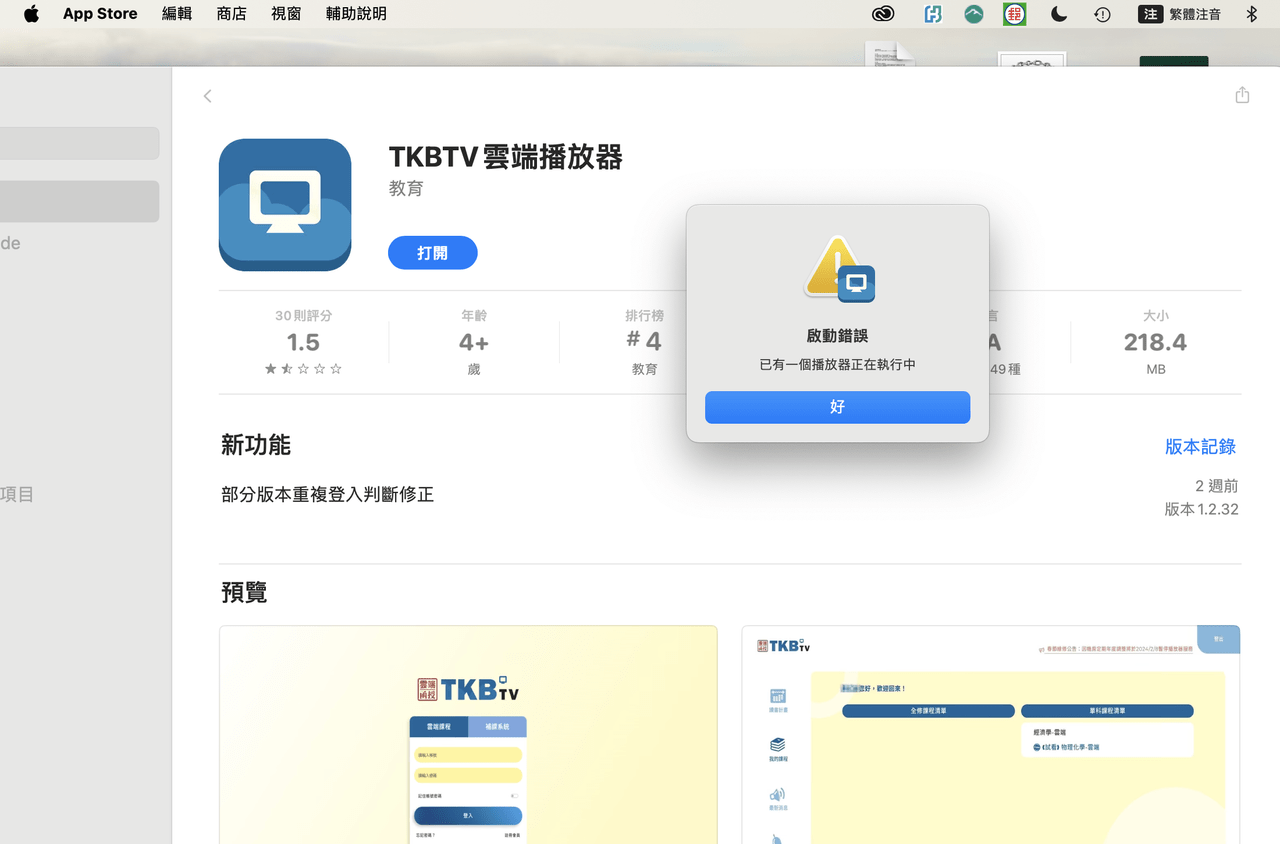
Task: Click the 注 input source toggle in menu bar
Action: coord(1150,14)
